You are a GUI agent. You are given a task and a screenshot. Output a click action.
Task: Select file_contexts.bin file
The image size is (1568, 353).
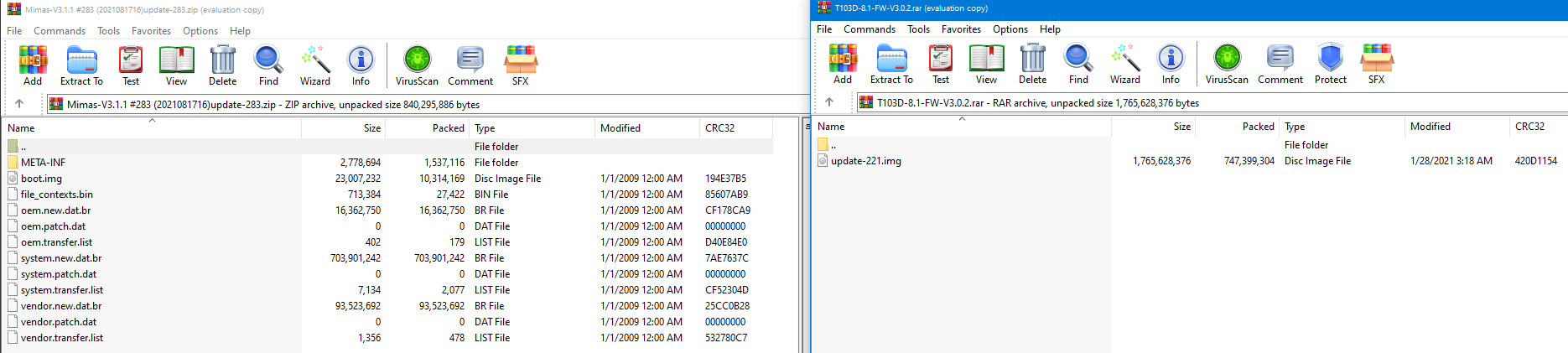pyautogui.click(x=56, y=195)
